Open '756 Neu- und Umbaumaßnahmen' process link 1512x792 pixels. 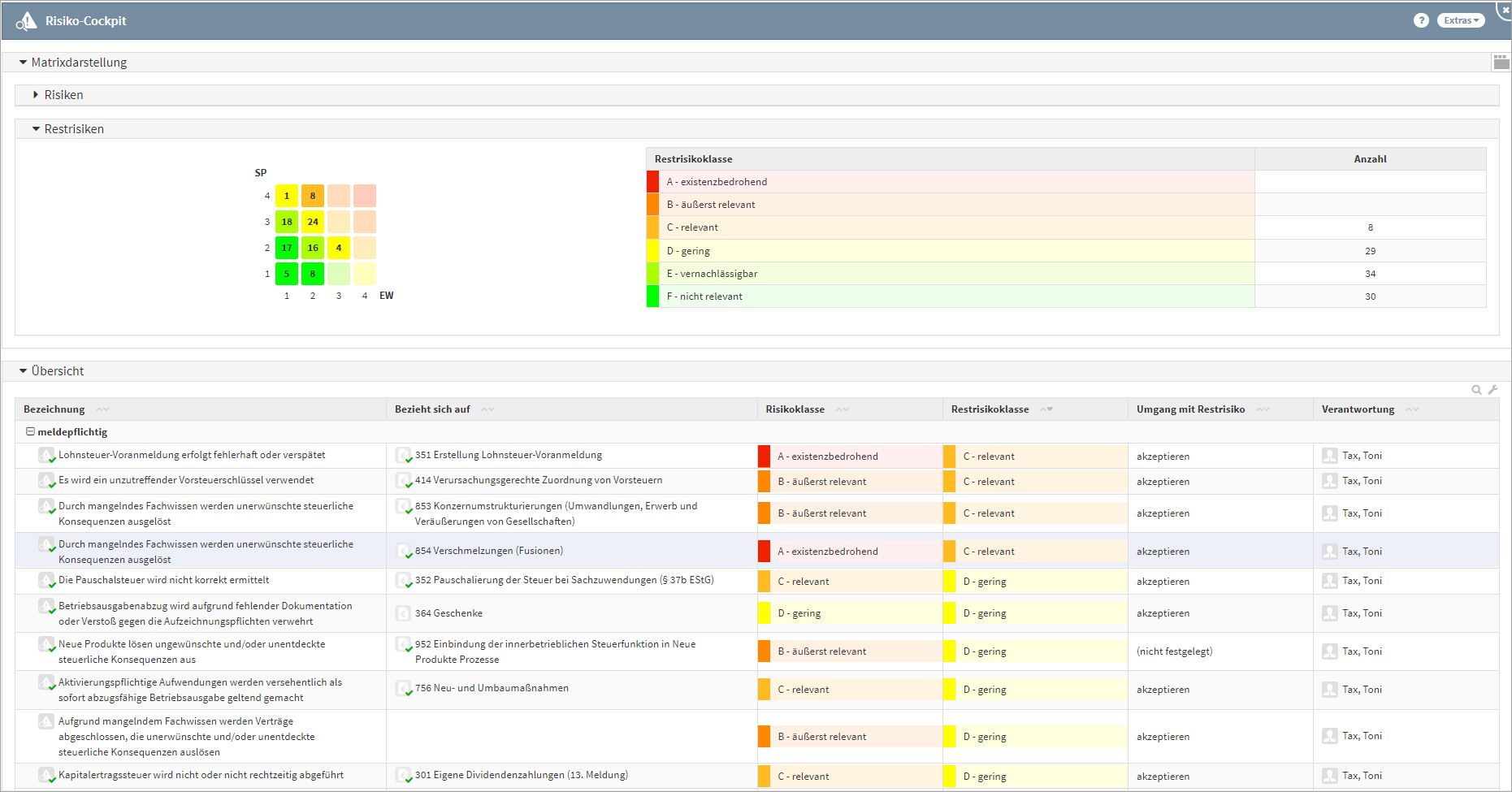(x=492, y=688)
